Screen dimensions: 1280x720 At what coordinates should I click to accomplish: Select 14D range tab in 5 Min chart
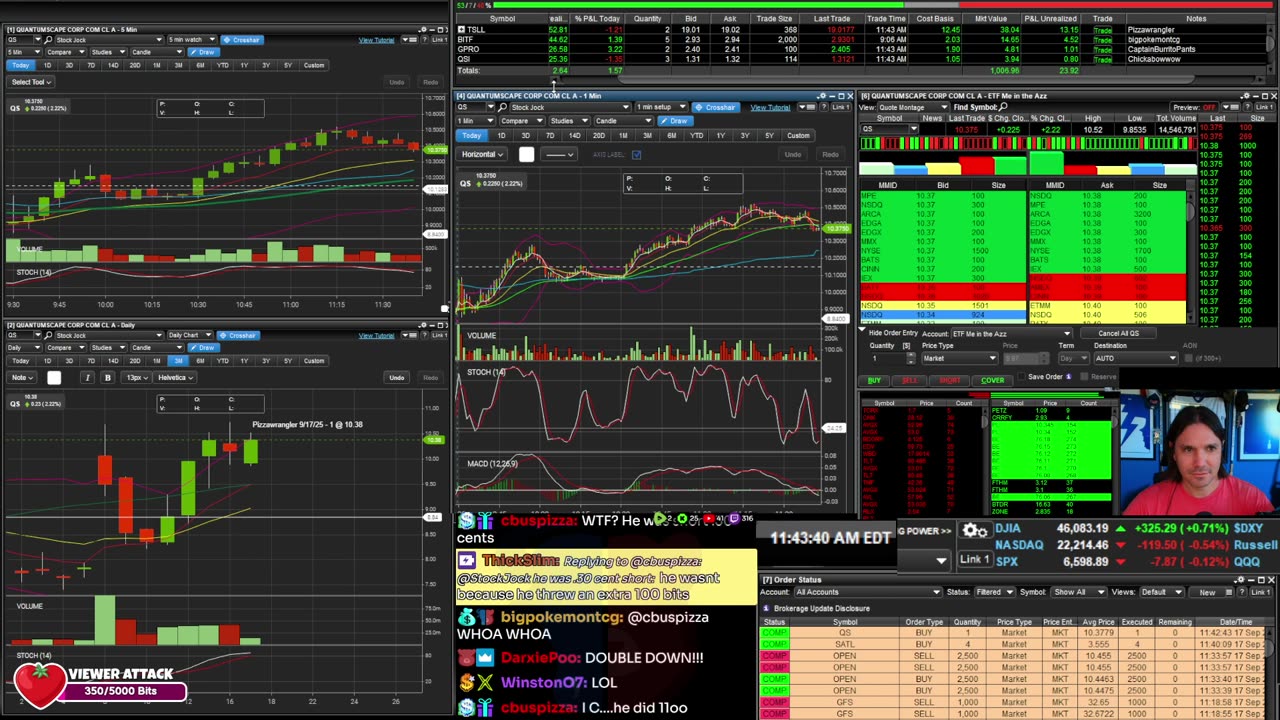coord(113,65)
